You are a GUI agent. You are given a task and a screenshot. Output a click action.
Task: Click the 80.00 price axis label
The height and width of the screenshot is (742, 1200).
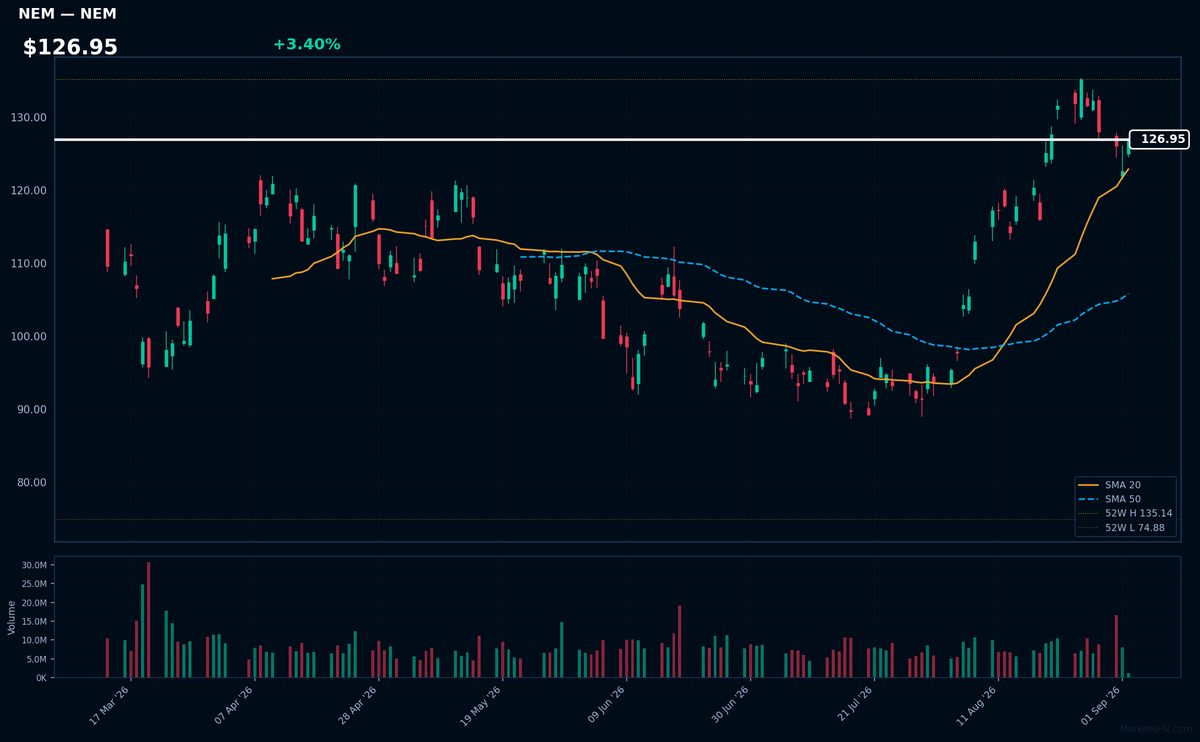coord(34,483)
